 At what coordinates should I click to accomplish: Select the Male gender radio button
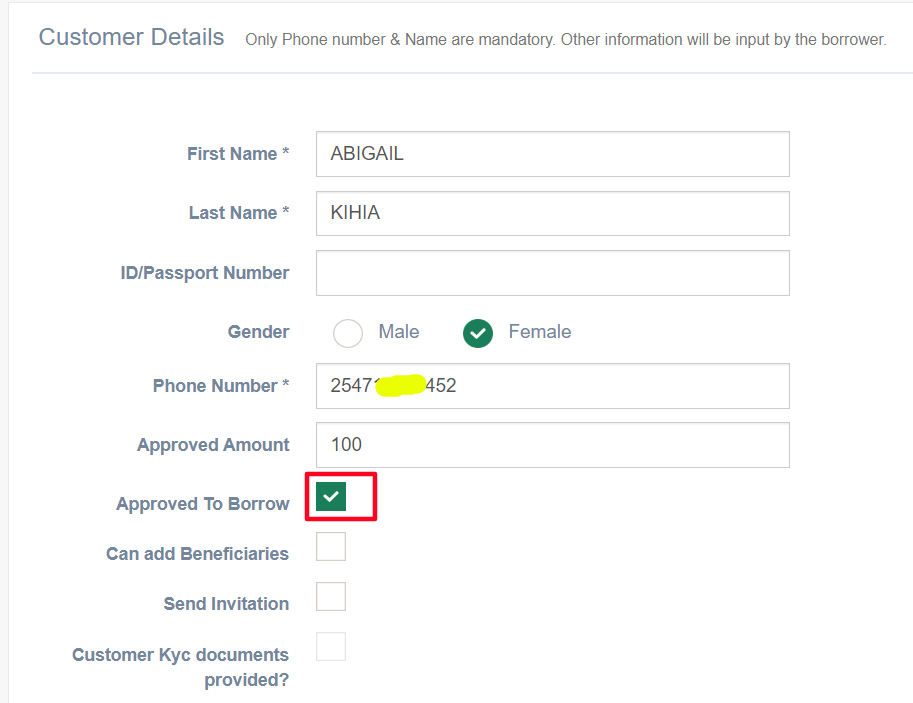pyautogui.click(x=348, y=333)
